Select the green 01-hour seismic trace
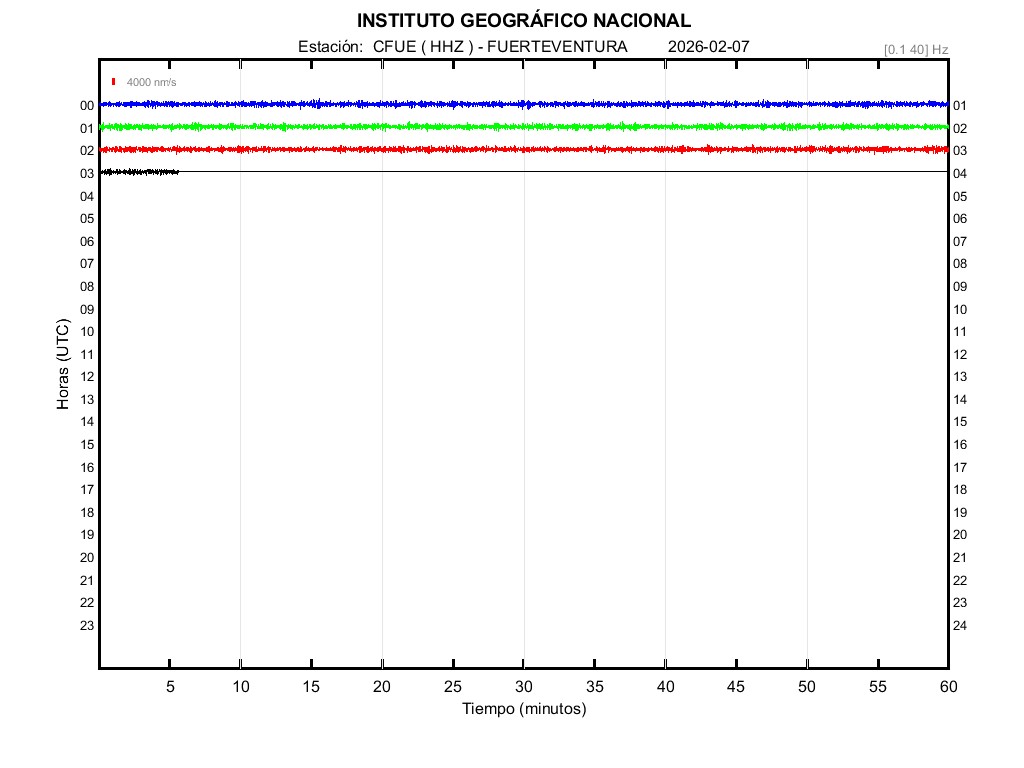The height and width of the screenshot is (768, 1024). pos(523,127)
